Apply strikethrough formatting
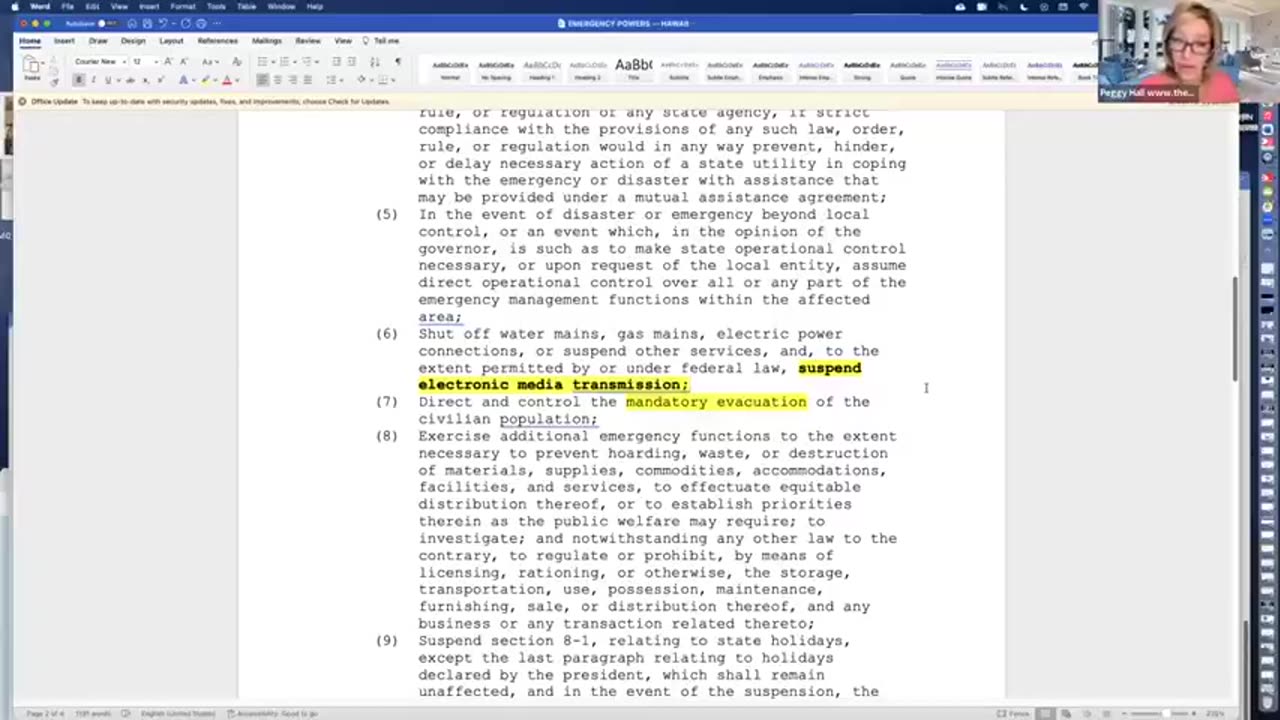Screen dimensions: 1280x720 coord(130,80)
